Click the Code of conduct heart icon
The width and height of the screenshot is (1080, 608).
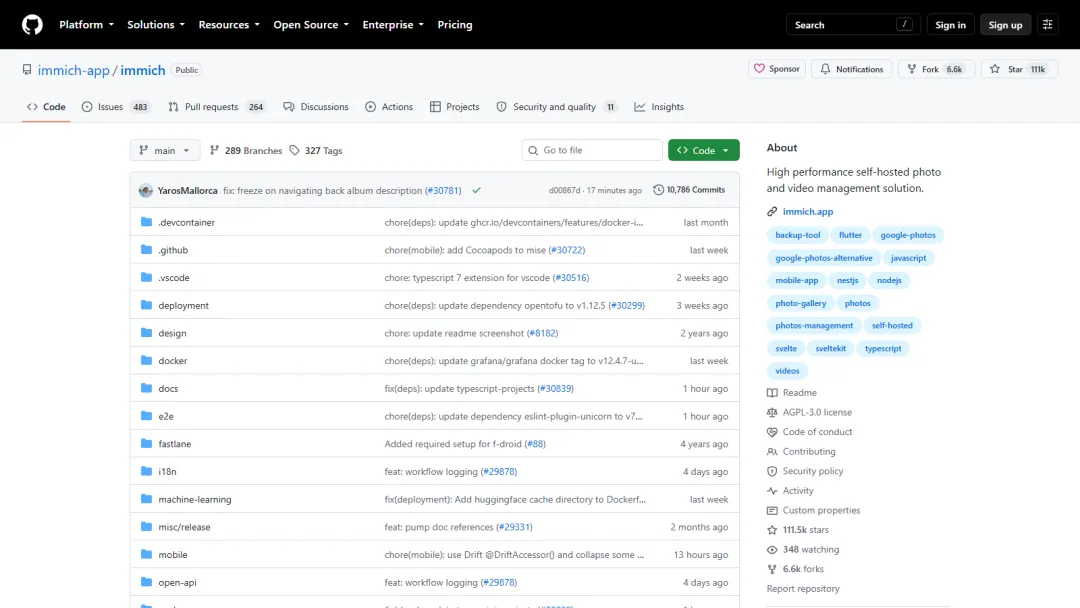tap(772, 432)
